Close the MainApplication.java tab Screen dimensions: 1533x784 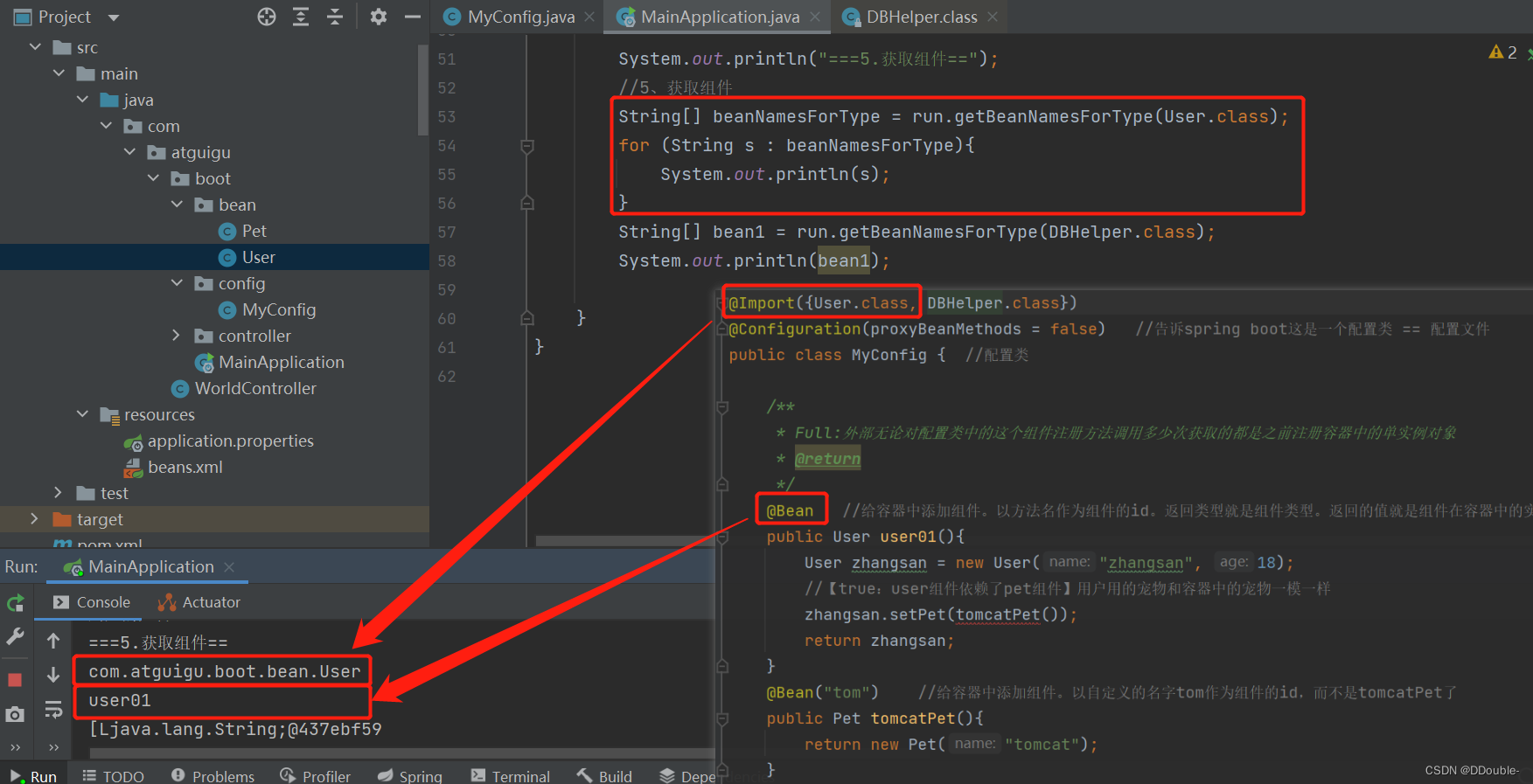[x=815, y=17]
